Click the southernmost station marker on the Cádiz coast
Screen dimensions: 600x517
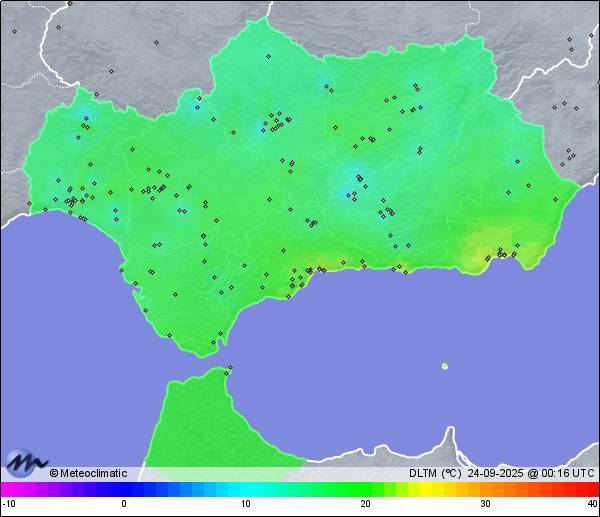tap(213, 343)
